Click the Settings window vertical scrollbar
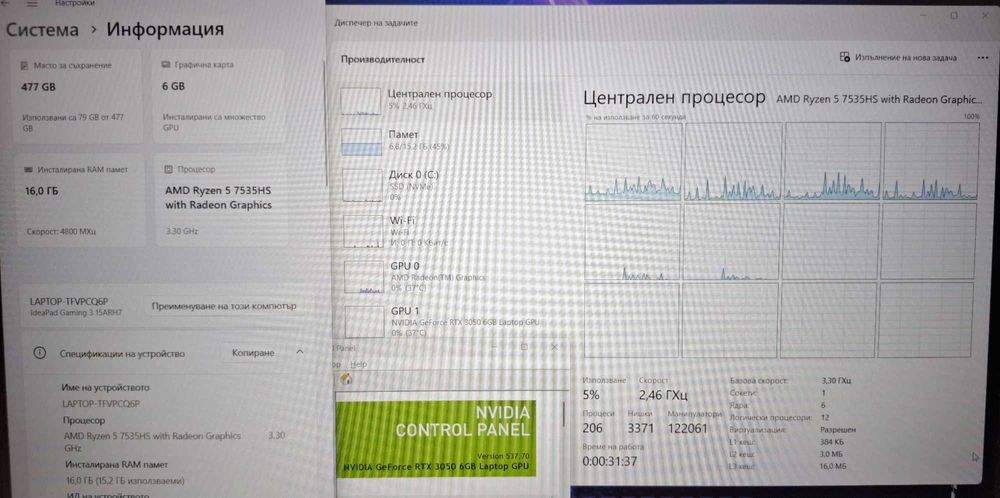Viewport: 1000px width, 498px height. [x=326, y=121]
